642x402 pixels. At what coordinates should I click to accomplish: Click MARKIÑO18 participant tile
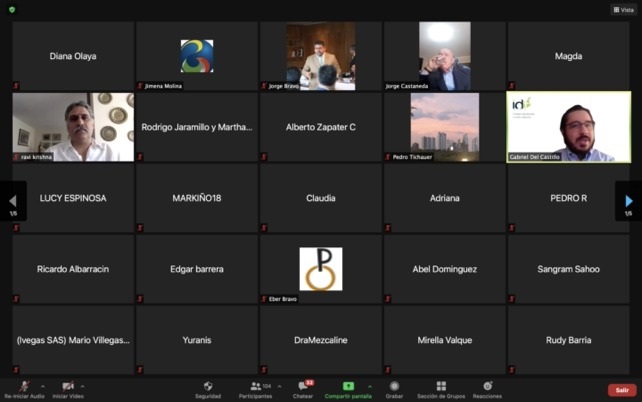click(x=197, y=198)
